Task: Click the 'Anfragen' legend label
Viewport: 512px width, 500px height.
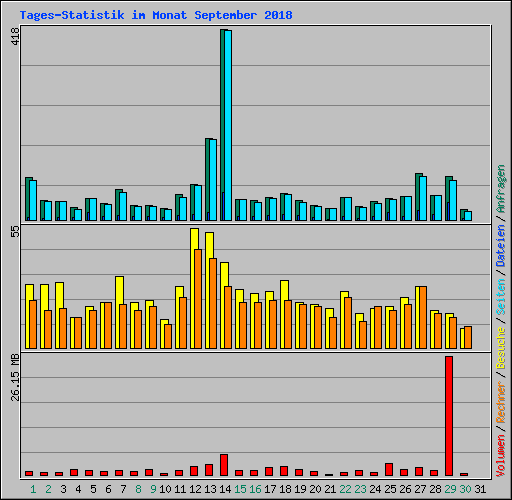Action: [501, 189]
